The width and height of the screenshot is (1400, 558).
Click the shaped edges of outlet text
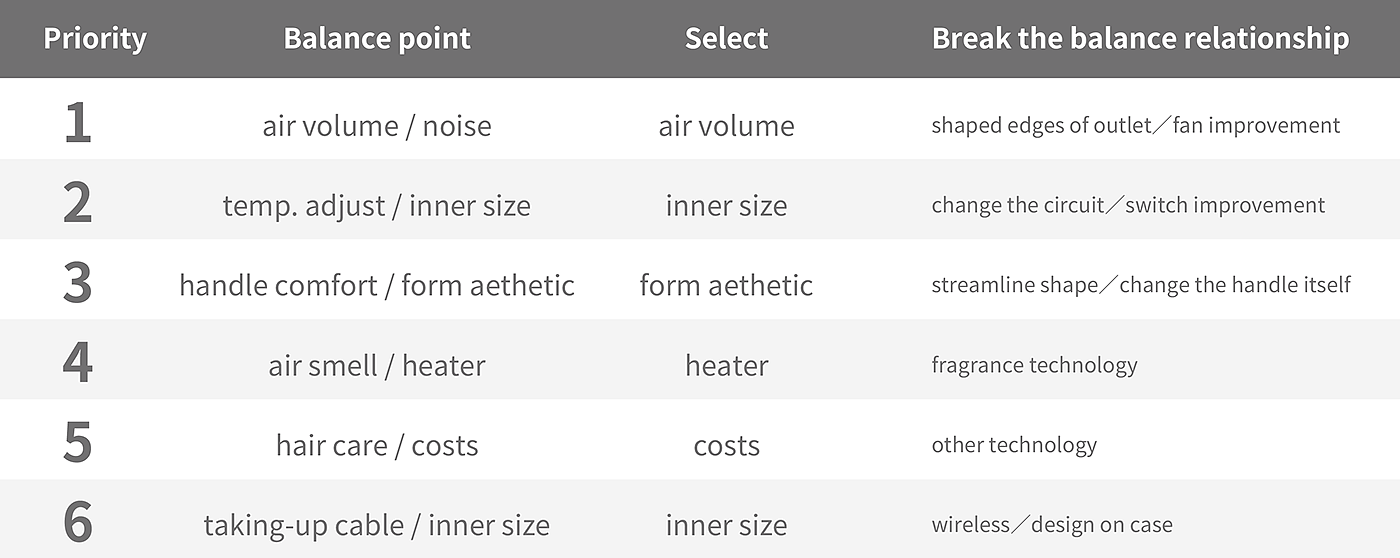pyautogui.click(x=1041, y=126)
